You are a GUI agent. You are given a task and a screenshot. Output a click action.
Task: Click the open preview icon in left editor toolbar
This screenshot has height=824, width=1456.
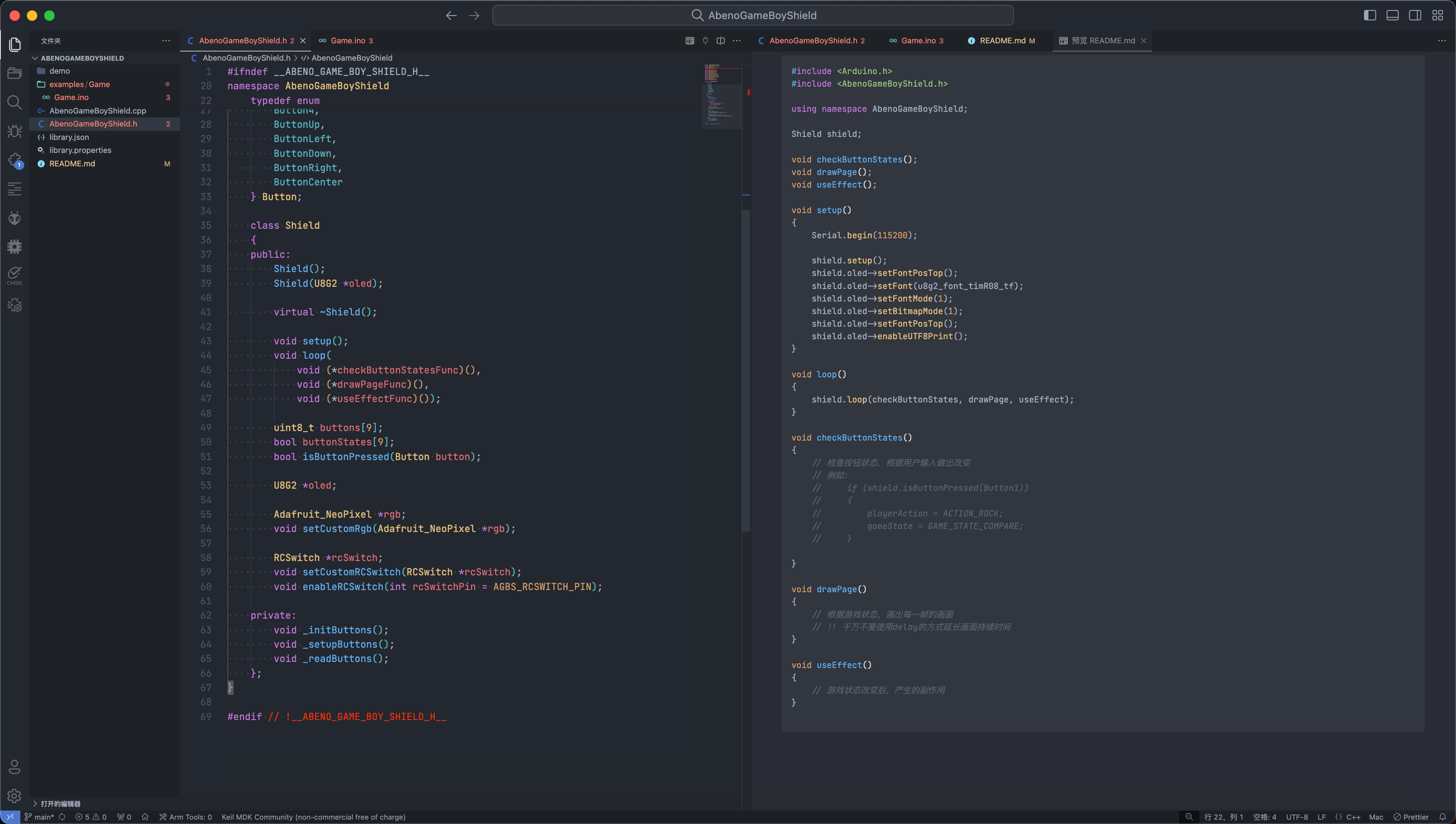pyautogui.click(x=689, y=41)
